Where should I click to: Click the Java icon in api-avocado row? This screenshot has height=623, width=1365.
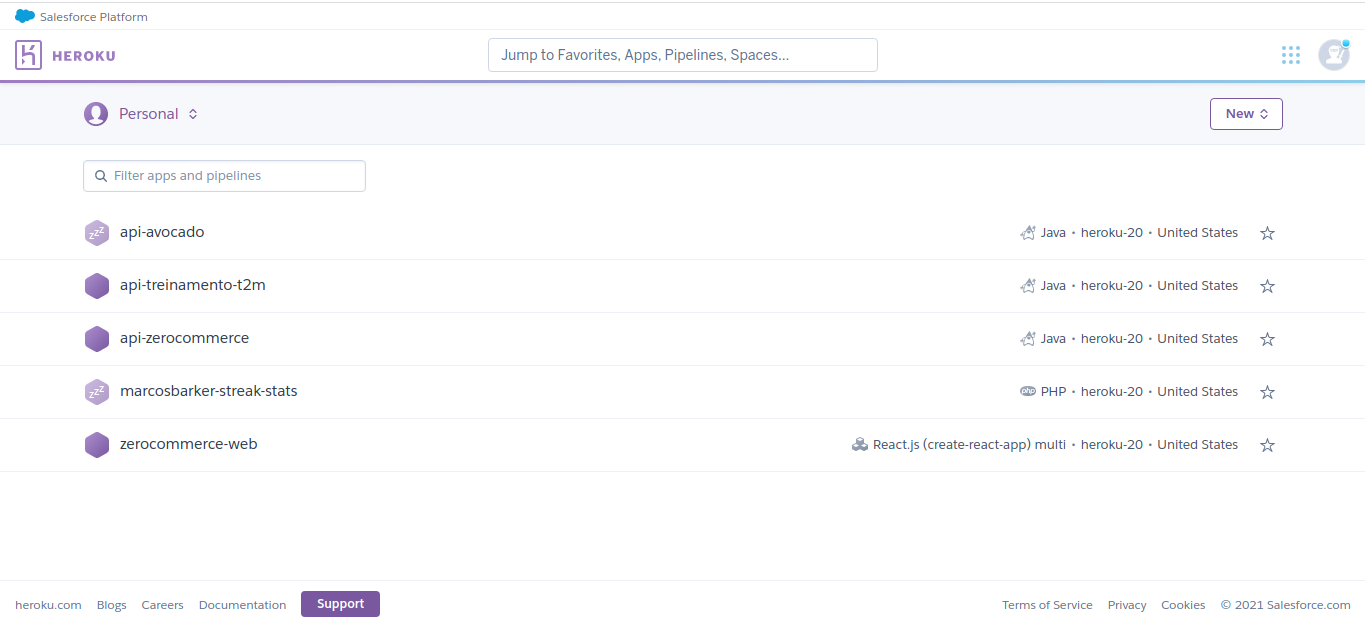(1028, 233)
